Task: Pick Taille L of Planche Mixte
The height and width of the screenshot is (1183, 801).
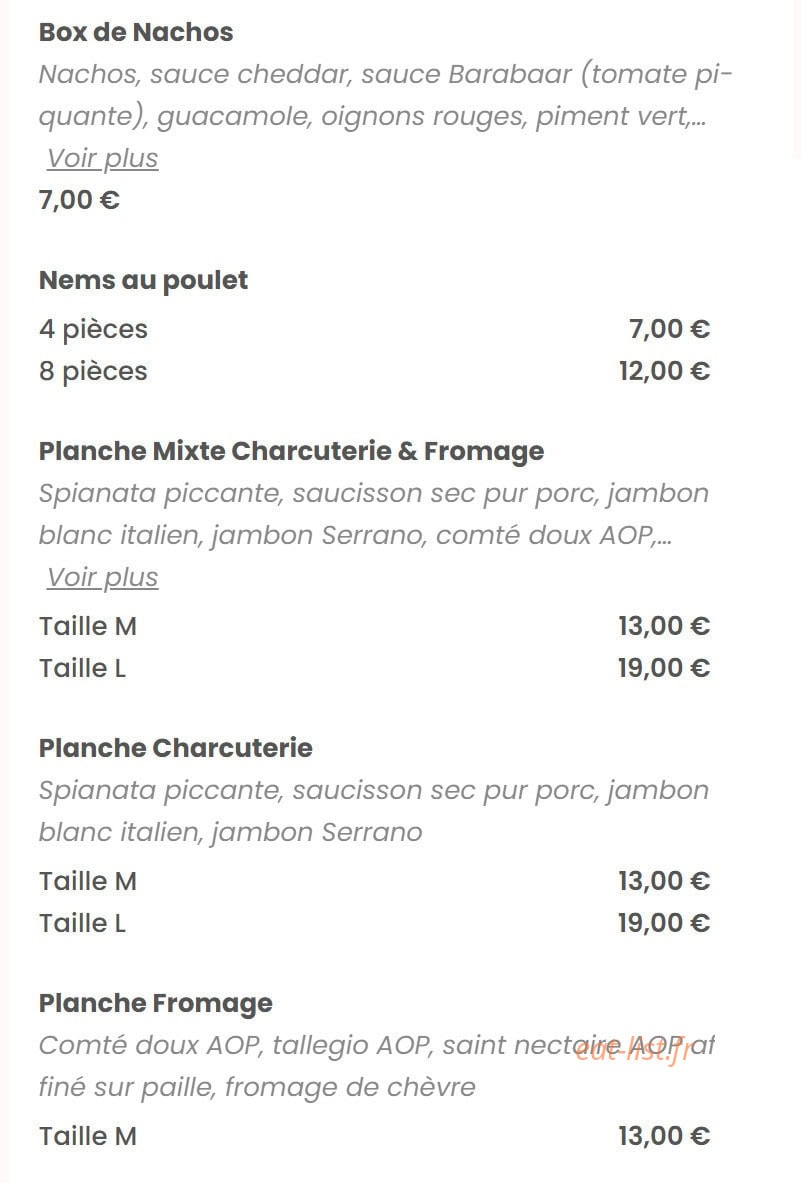Action: [374, 668]
